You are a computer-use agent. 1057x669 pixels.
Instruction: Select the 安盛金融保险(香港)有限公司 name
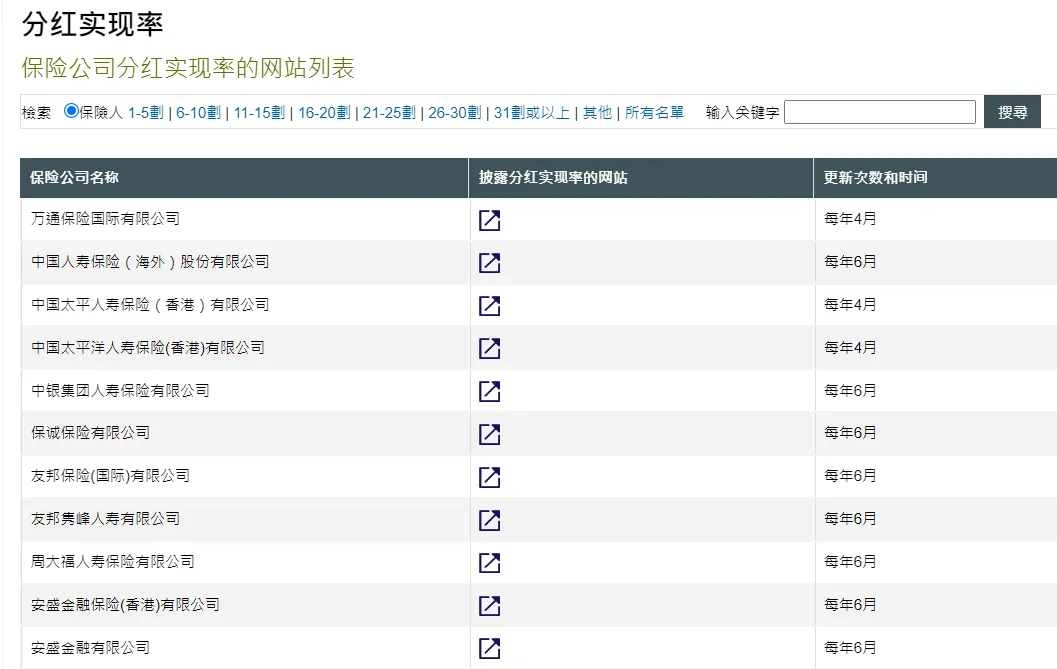[125, 604]
